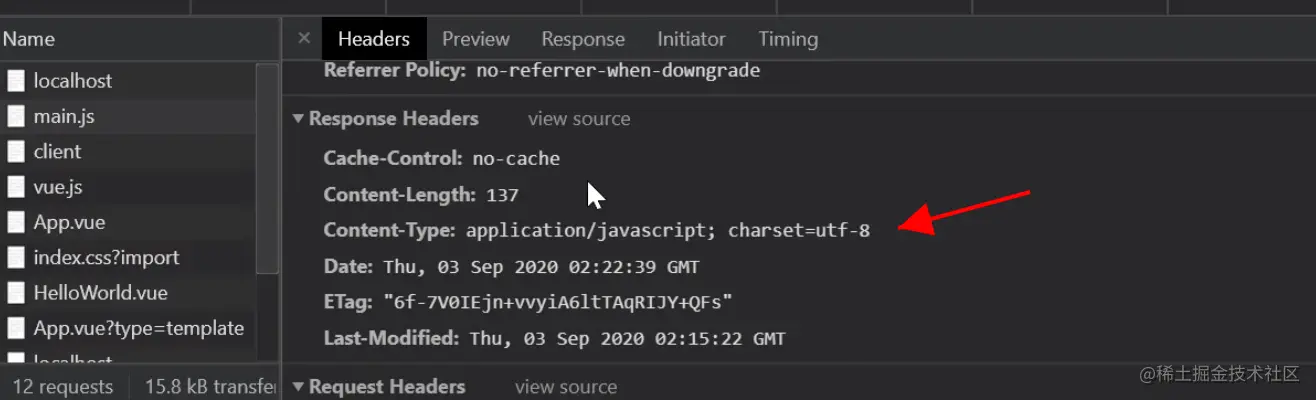Screen dimensions: 1316x400
Task: Click the file icon next to main.js
Action: point(15,117)
